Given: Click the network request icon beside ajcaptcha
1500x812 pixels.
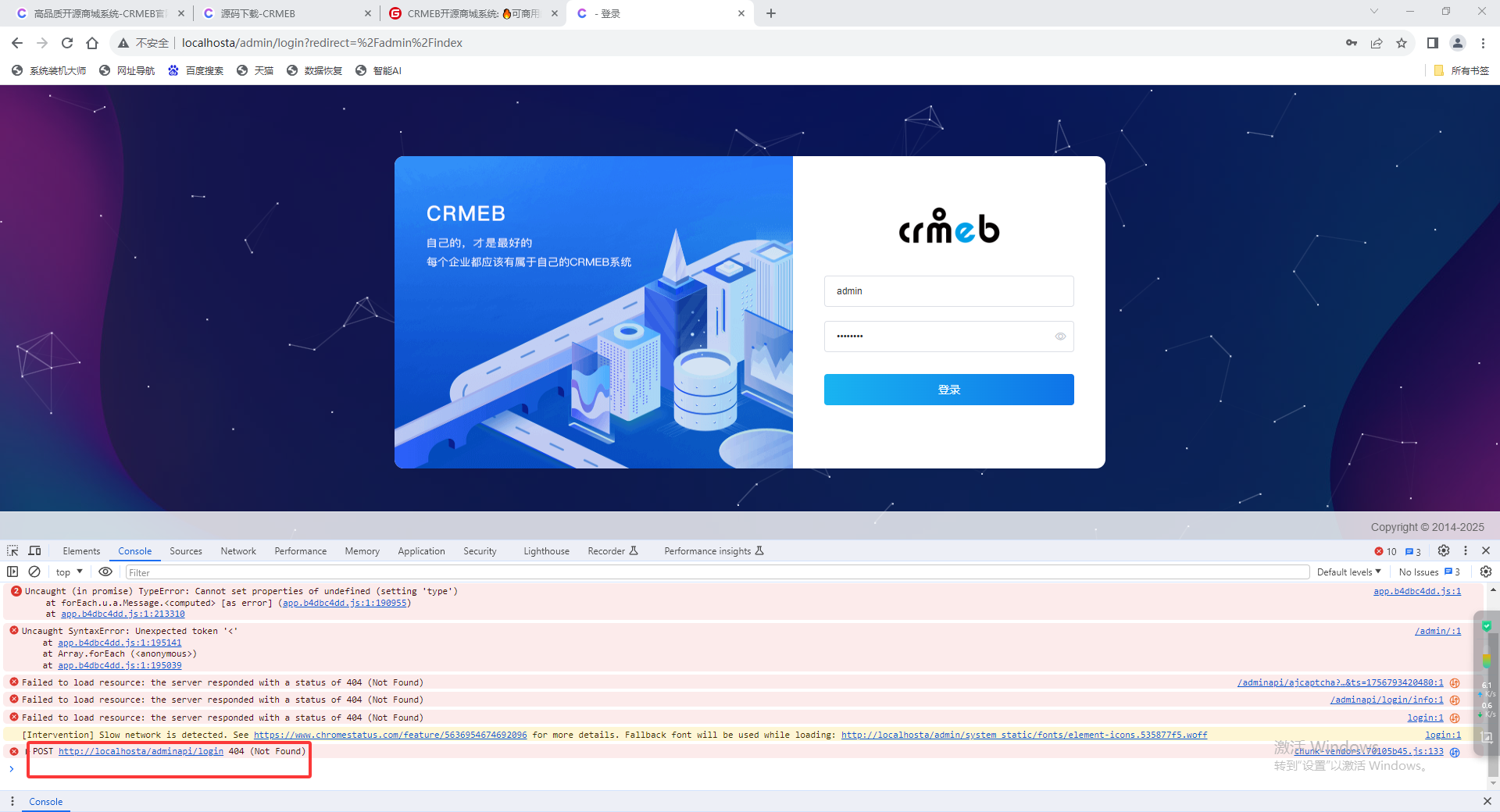Looking at the screenshot, I should [x=1455, y=682].
